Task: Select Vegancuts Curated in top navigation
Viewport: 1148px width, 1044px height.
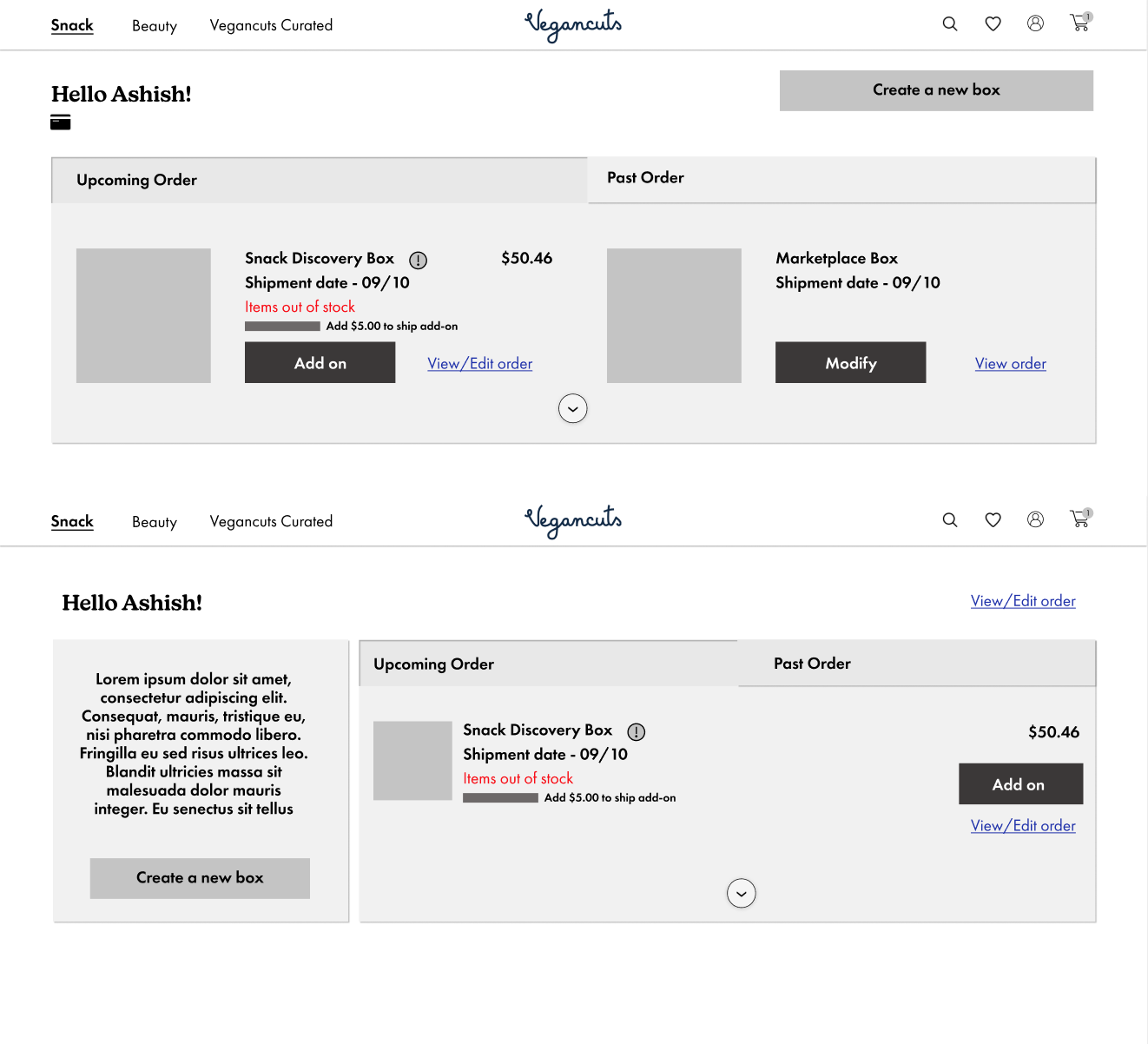Action: point(271,25)
